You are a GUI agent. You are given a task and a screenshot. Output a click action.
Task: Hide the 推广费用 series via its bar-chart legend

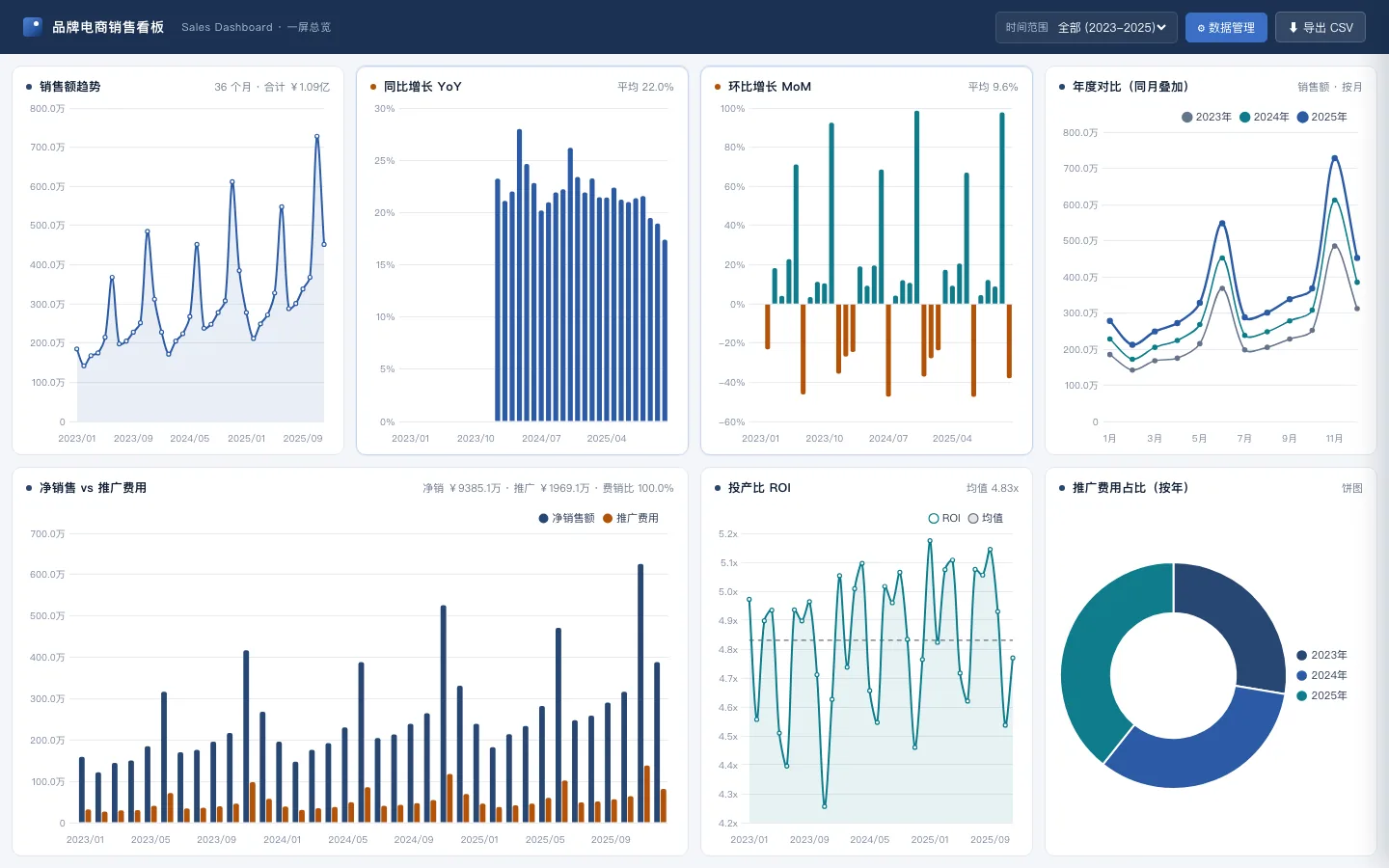coord(631,518)
